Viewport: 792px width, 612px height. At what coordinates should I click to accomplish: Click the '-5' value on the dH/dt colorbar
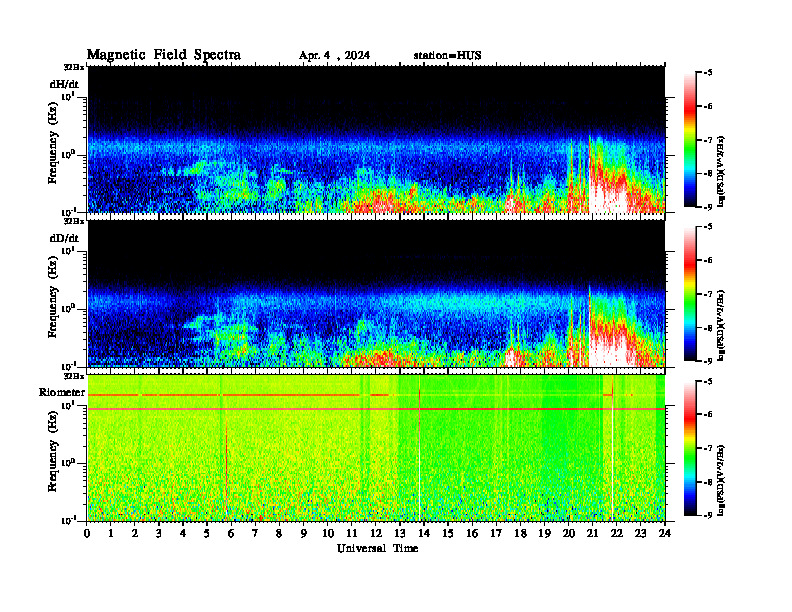707,73
